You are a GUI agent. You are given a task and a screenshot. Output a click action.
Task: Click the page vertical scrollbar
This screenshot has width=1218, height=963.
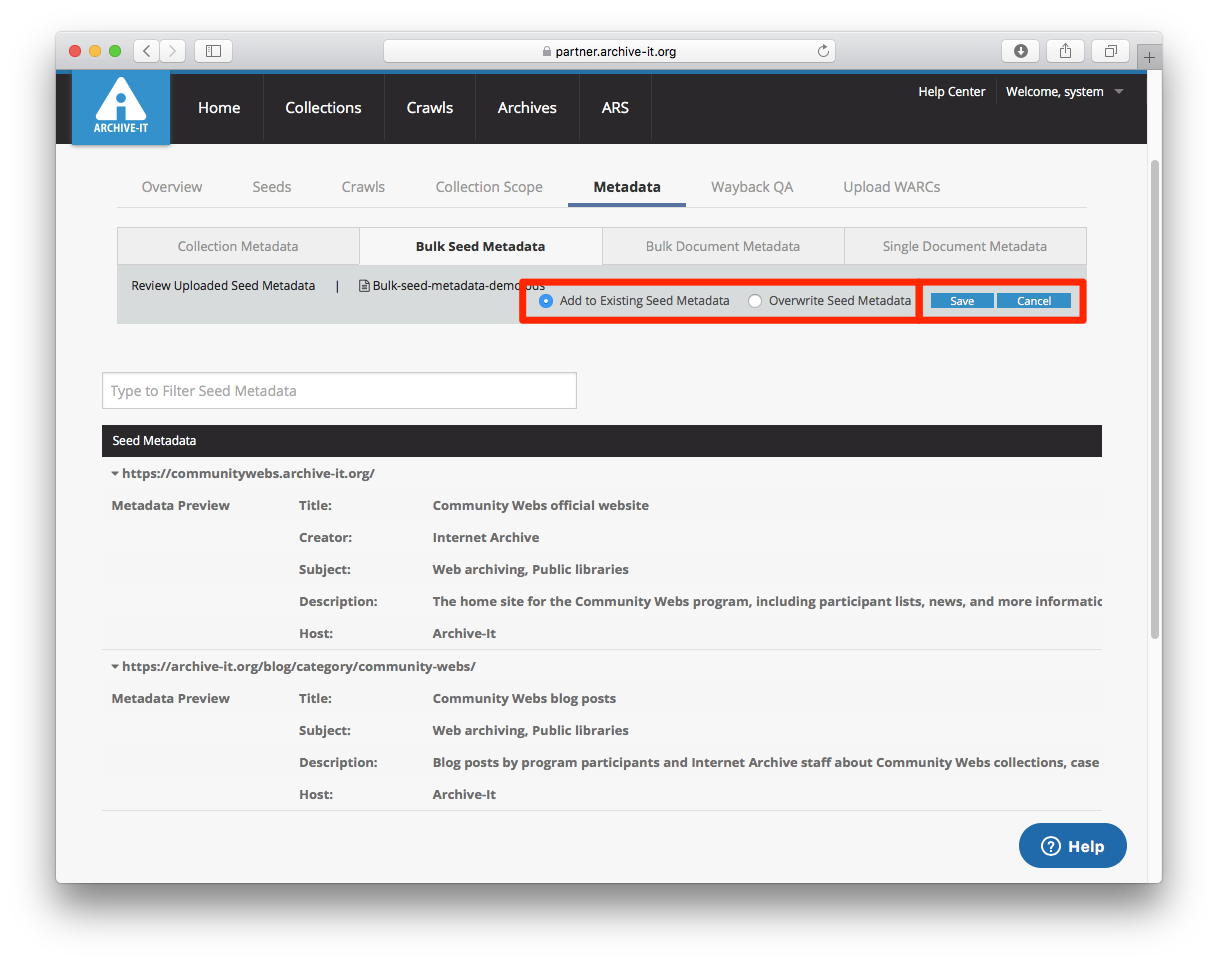click(x=1154, y=400)
